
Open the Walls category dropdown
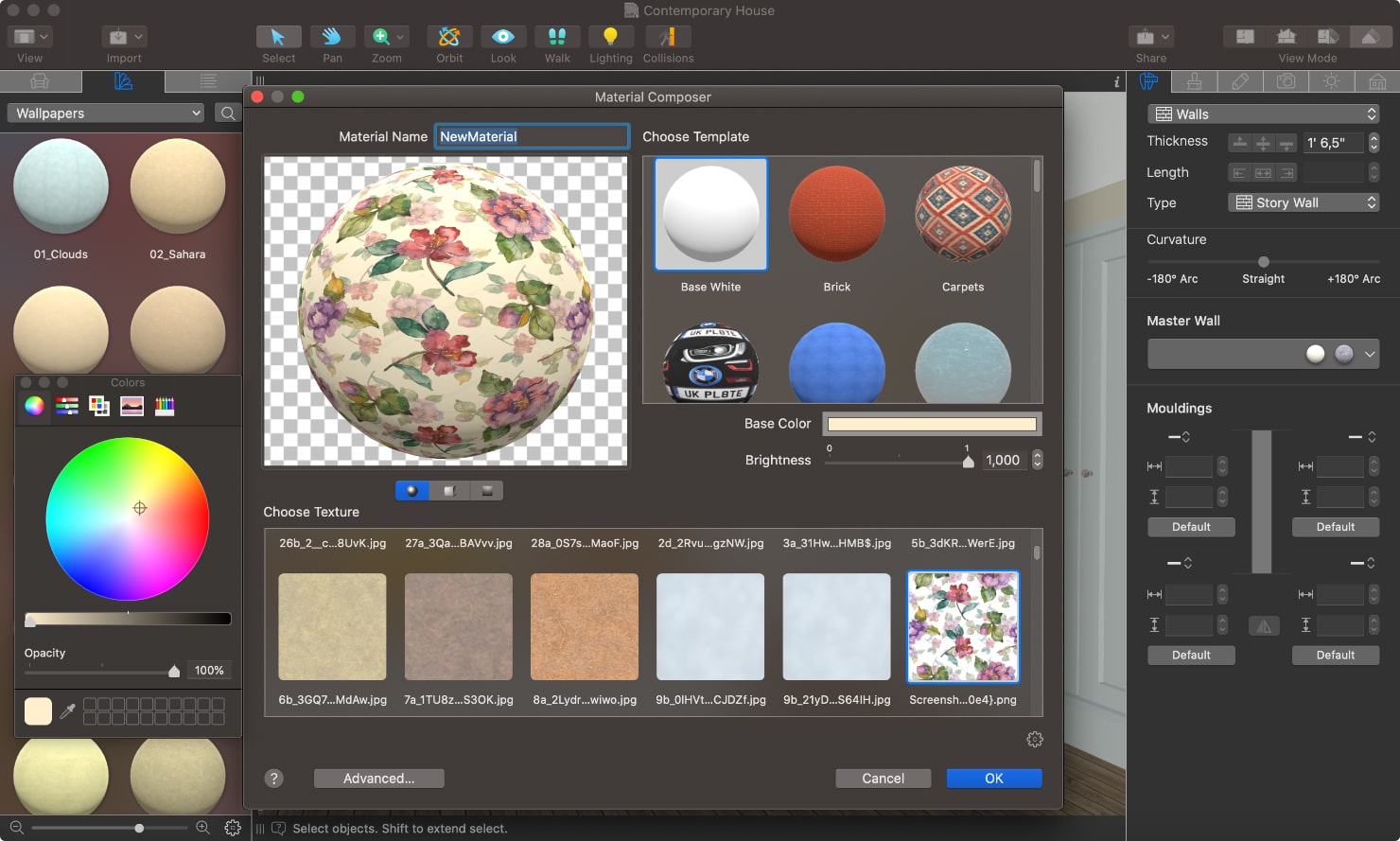tap(1263, 114)
